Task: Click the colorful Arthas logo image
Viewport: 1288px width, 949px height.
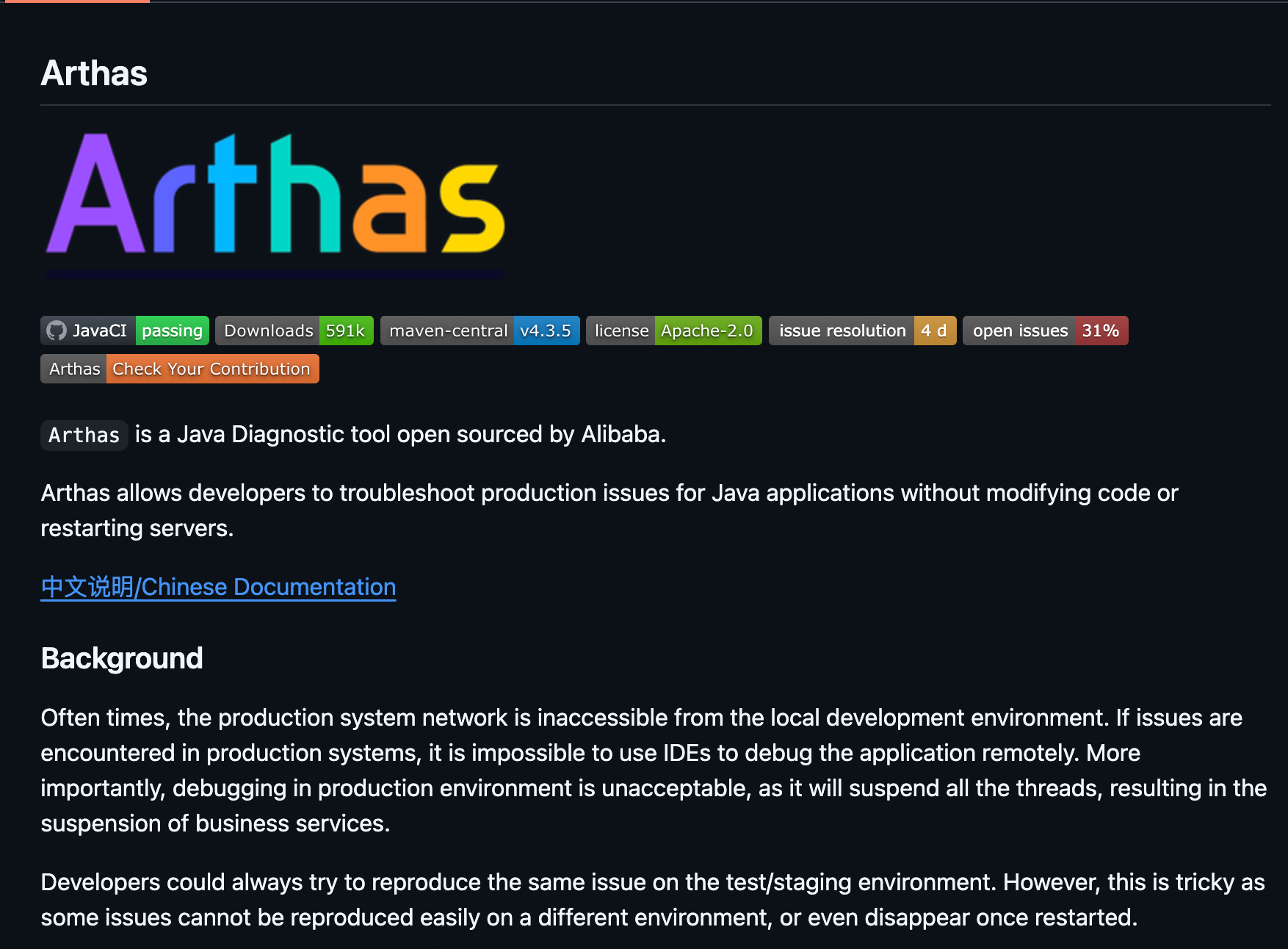Action: [x=275, y=205]
